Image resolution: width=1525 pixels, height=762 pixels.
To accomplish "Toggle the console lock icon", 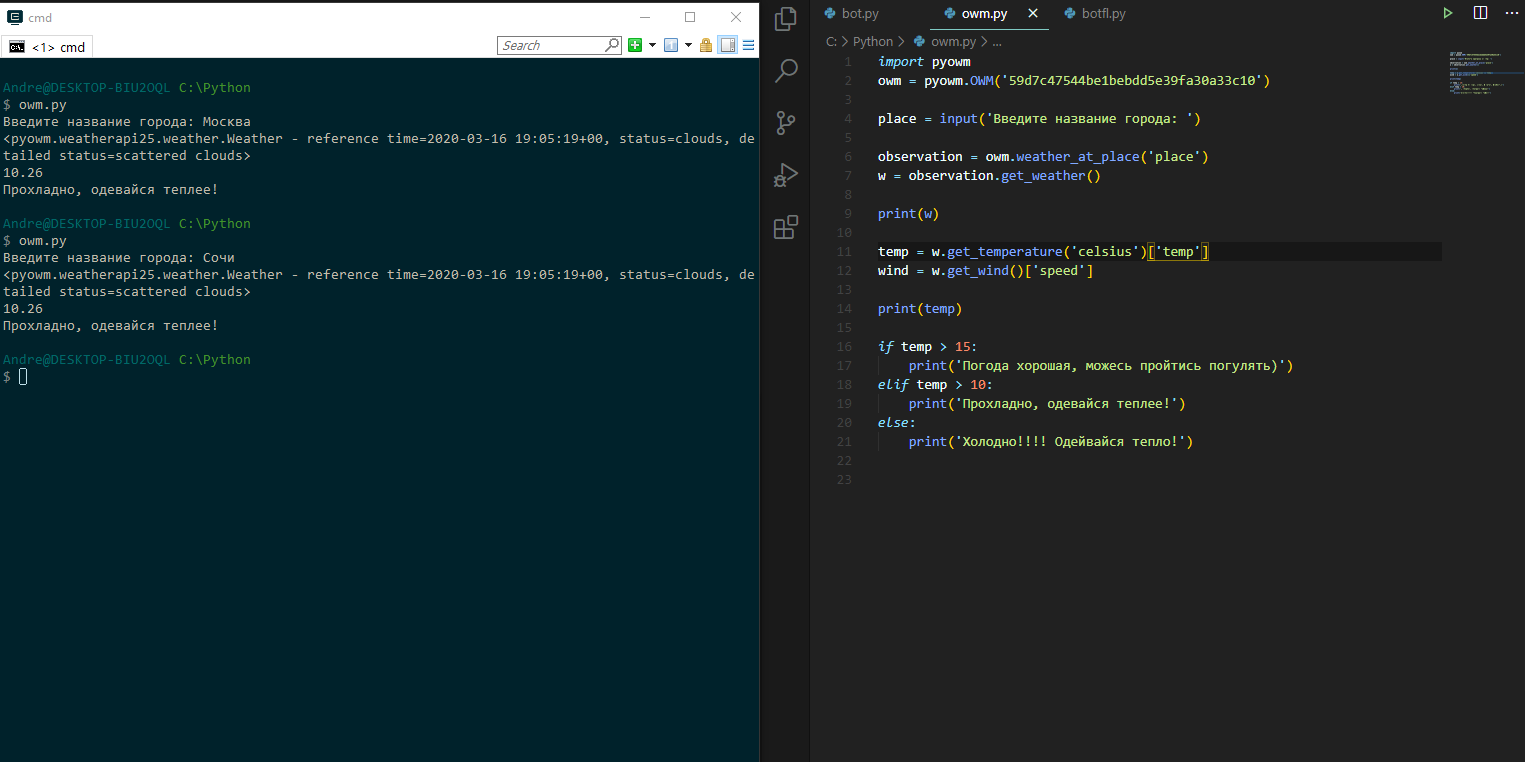I will point(706,45).
